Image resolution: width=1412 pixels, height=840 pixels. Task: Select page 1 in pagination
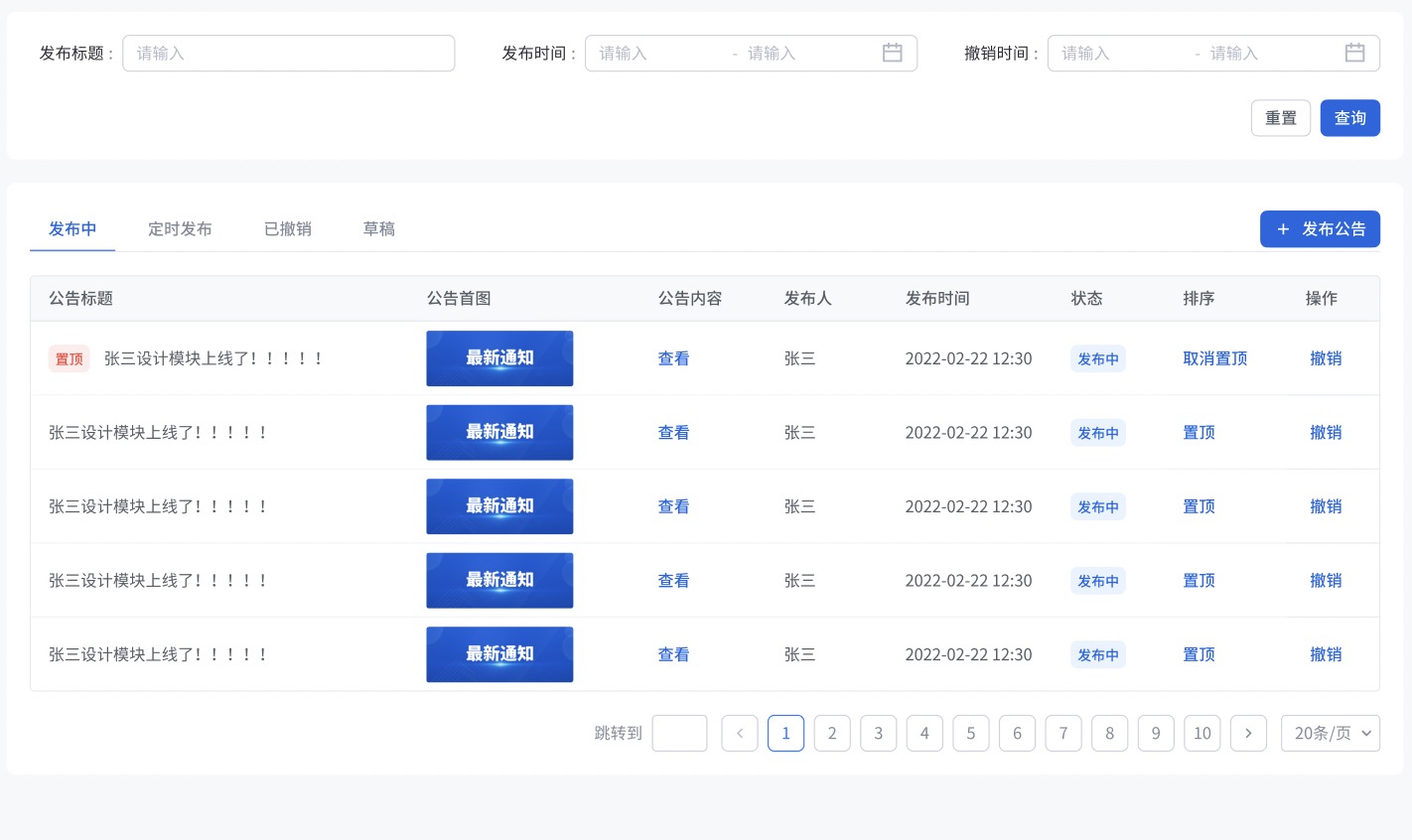click(785, 733)
